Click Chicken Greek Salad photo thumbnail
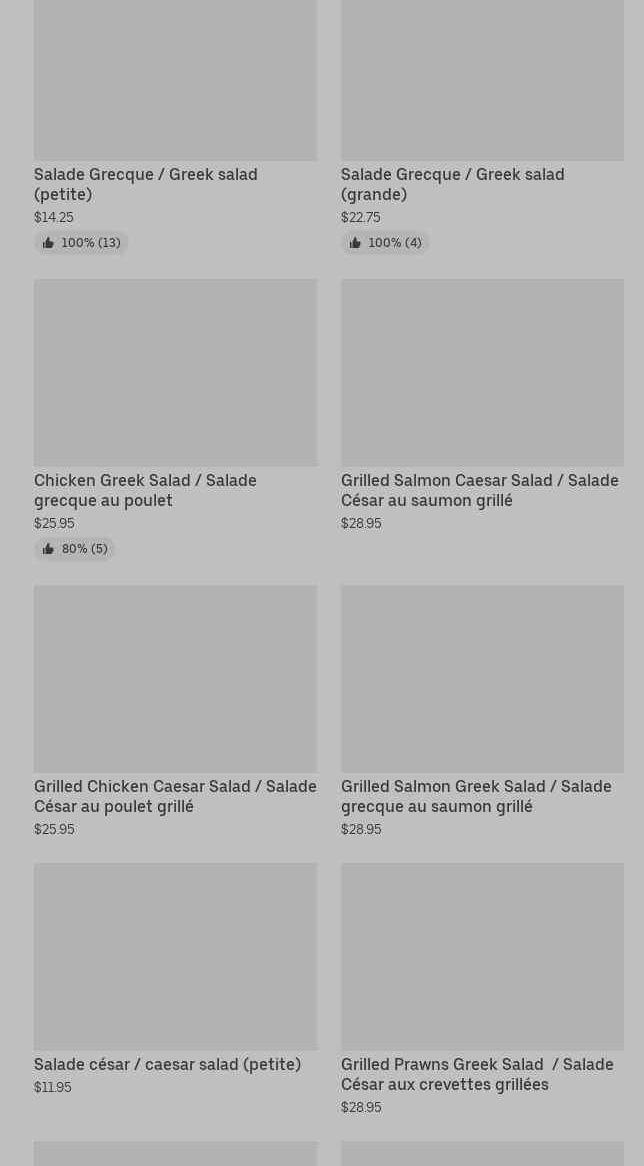 tap(175, 372)
